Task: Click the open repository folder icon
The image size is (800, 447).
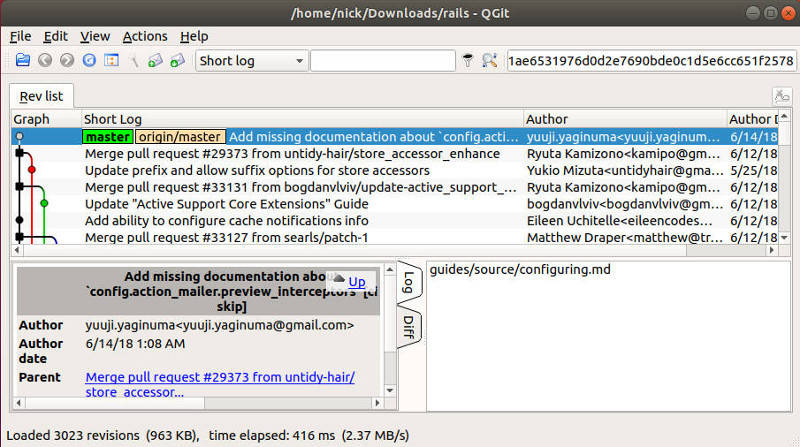Action: click(22, 61)
